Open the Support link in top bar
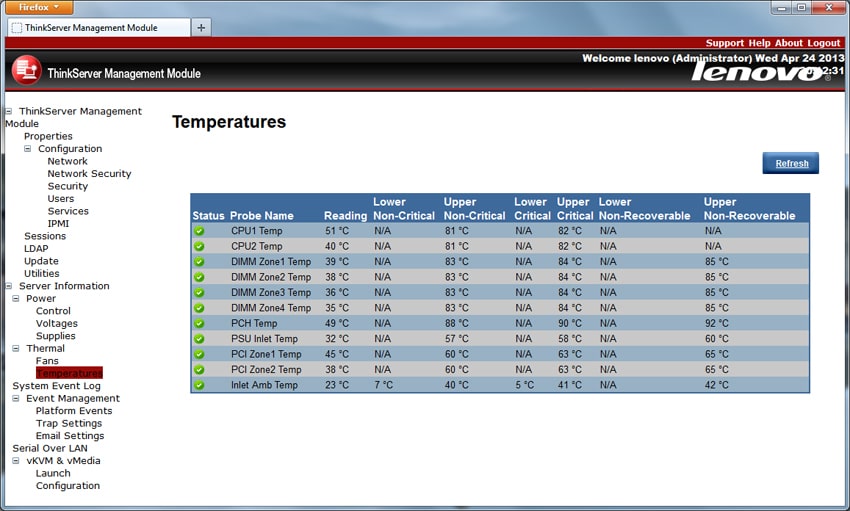This screenshot has width=850, height=511. (x=724, y=43)
